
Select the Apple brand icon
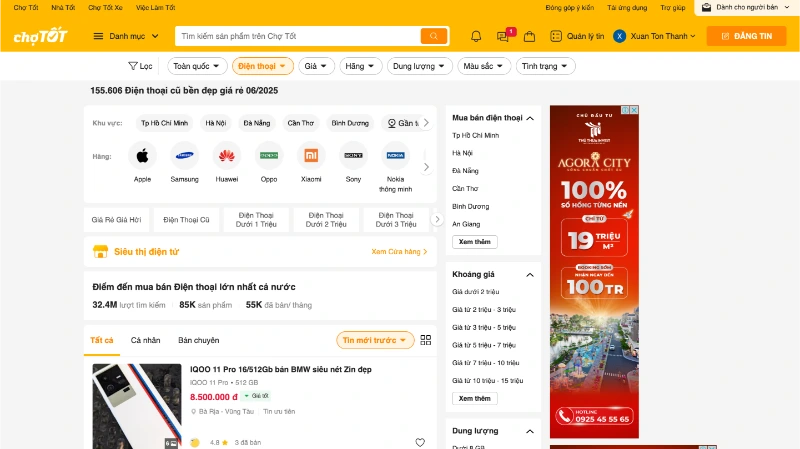coord(142,156)
